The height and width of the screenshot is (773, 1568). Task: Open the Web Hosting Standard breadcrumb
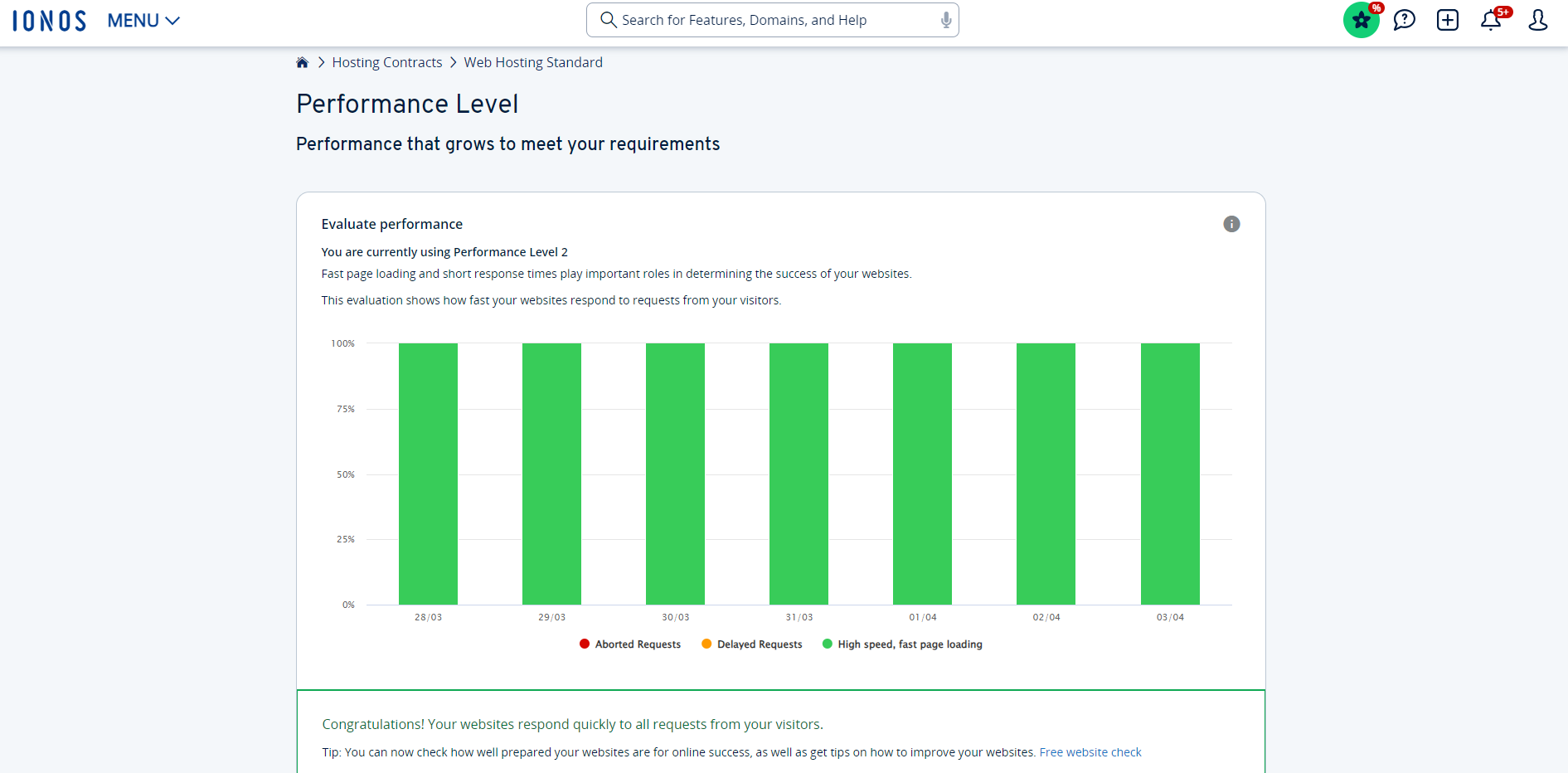pos(532,61)
